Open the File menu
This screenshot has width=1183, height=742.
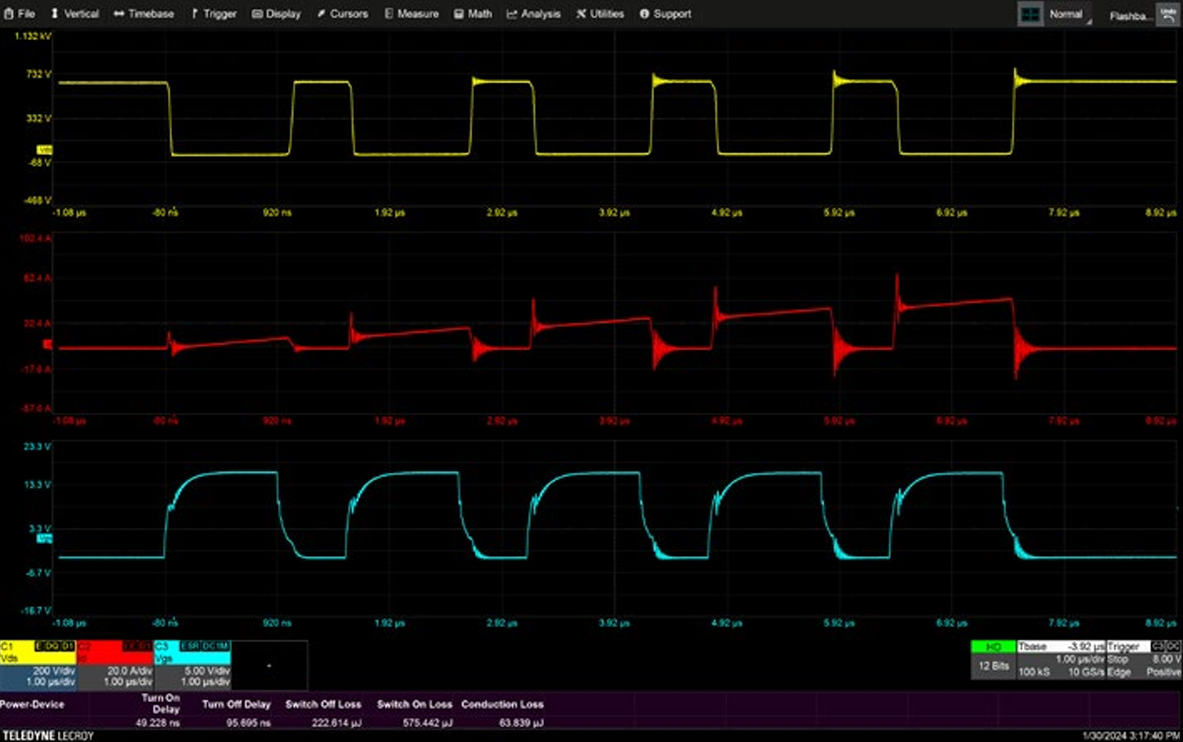coord(20,14)
